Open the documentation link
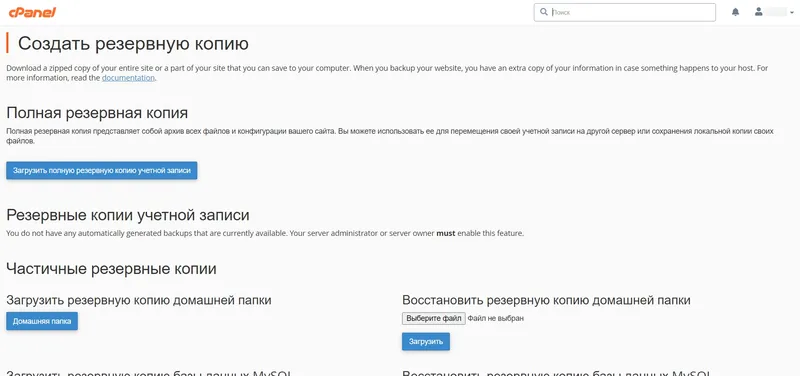Screen dimensions: 800x376 (128, 78)
